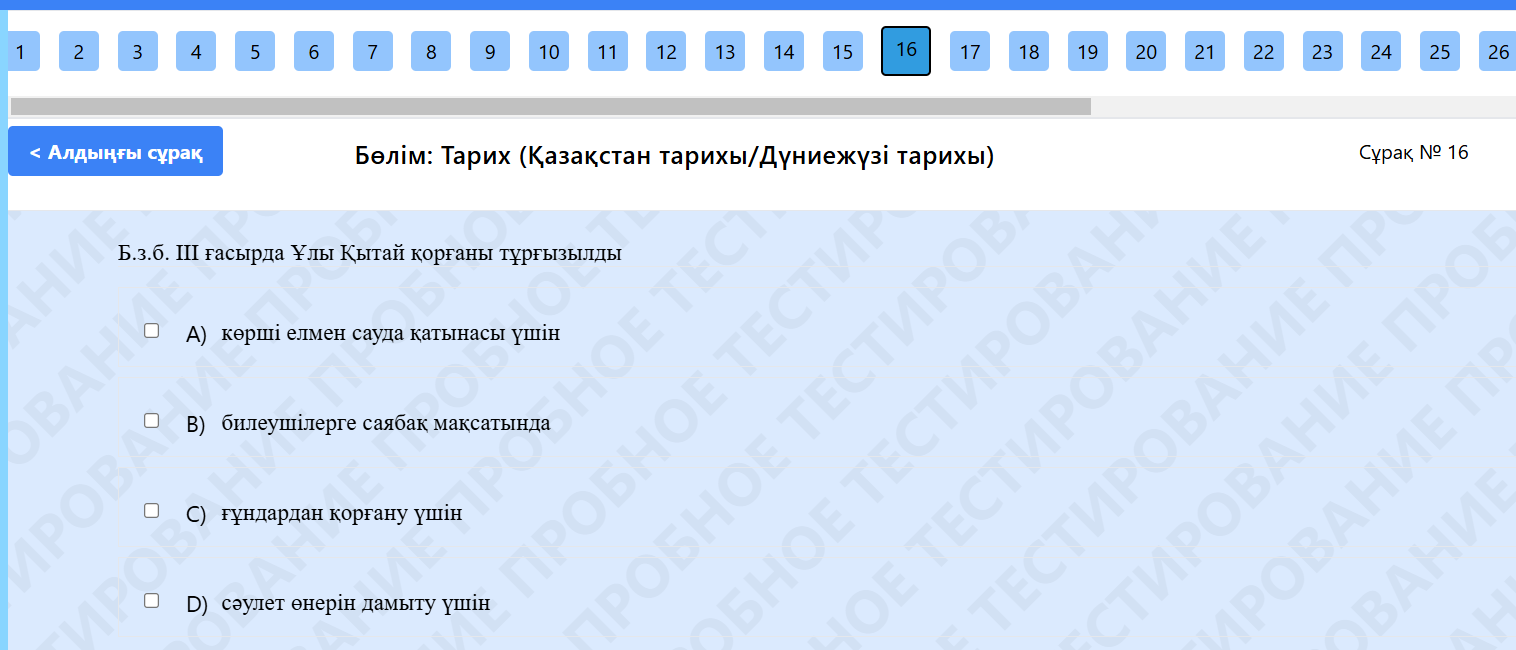Go to question number 22
The height and width of the screenshot is (650, 1516).
click(x=1264, y=51)
